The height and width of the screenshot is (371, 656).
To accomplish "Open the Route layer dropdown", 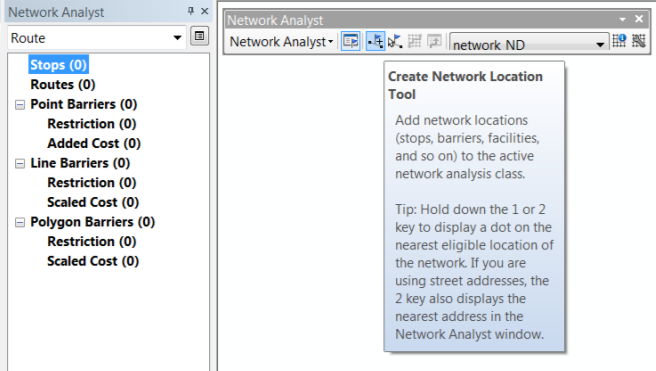I will pyautogui.click(x=177, y=38).
